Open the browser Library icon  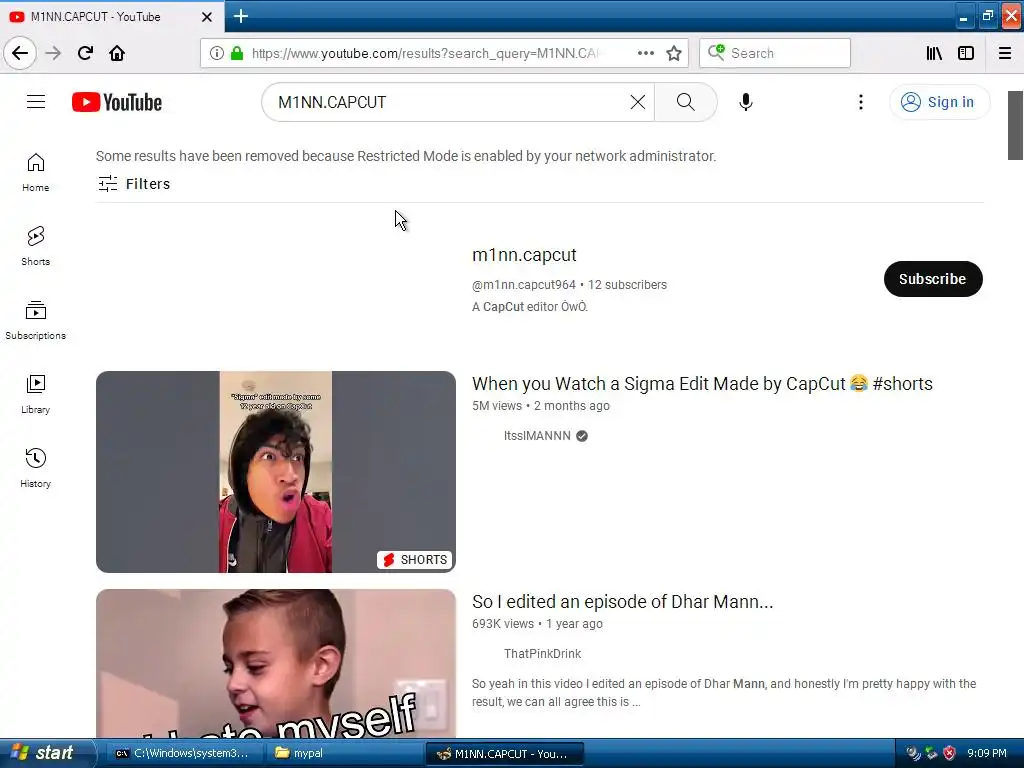pyautogui.click(x=934, y=54)
